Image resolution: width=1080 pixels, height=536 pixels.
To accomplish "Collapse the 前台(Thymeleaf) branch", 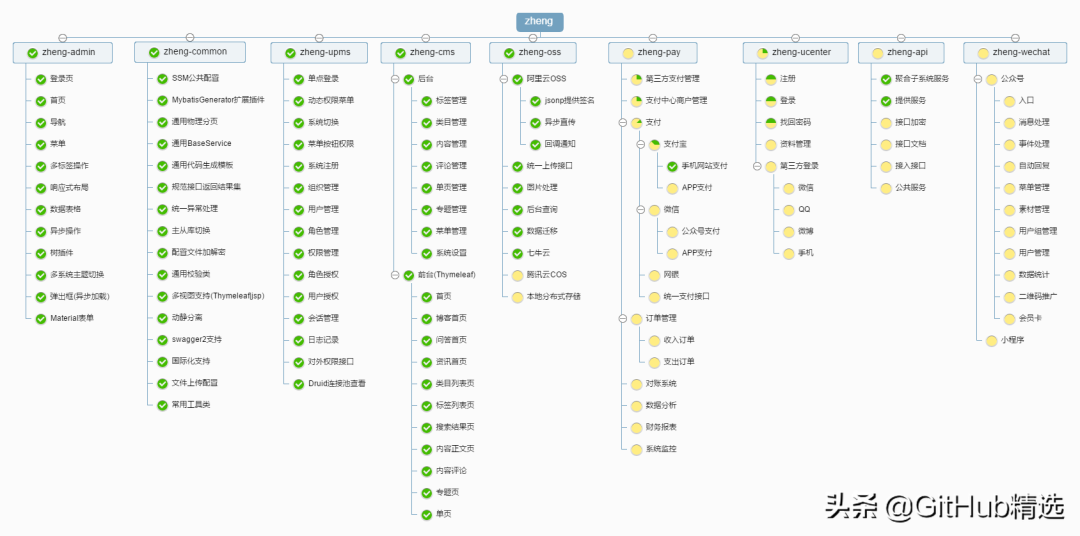I will click(395, 275).
